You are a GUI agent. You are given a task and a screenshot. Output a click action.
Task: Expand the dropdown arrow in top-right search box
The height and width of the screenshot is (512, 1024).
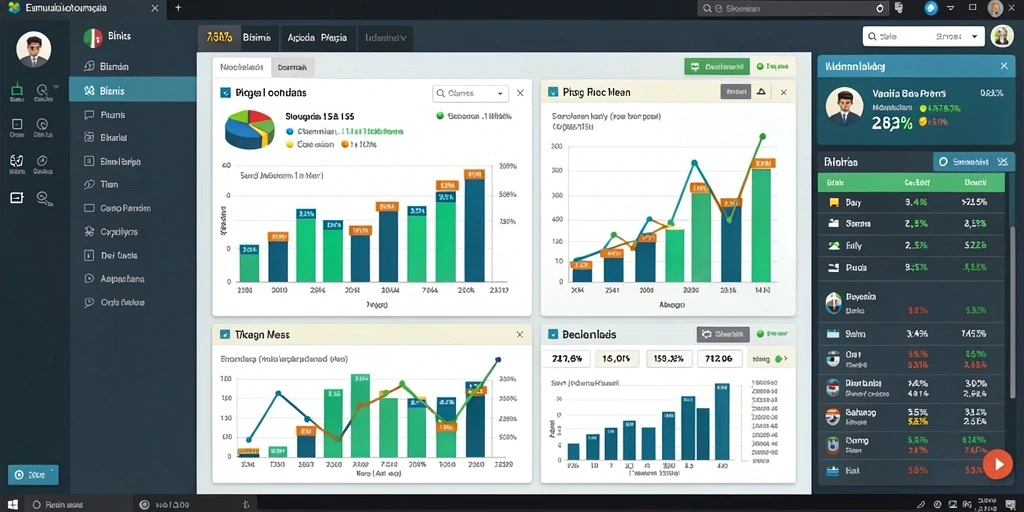pyautogui.click(x=975, y=37)
